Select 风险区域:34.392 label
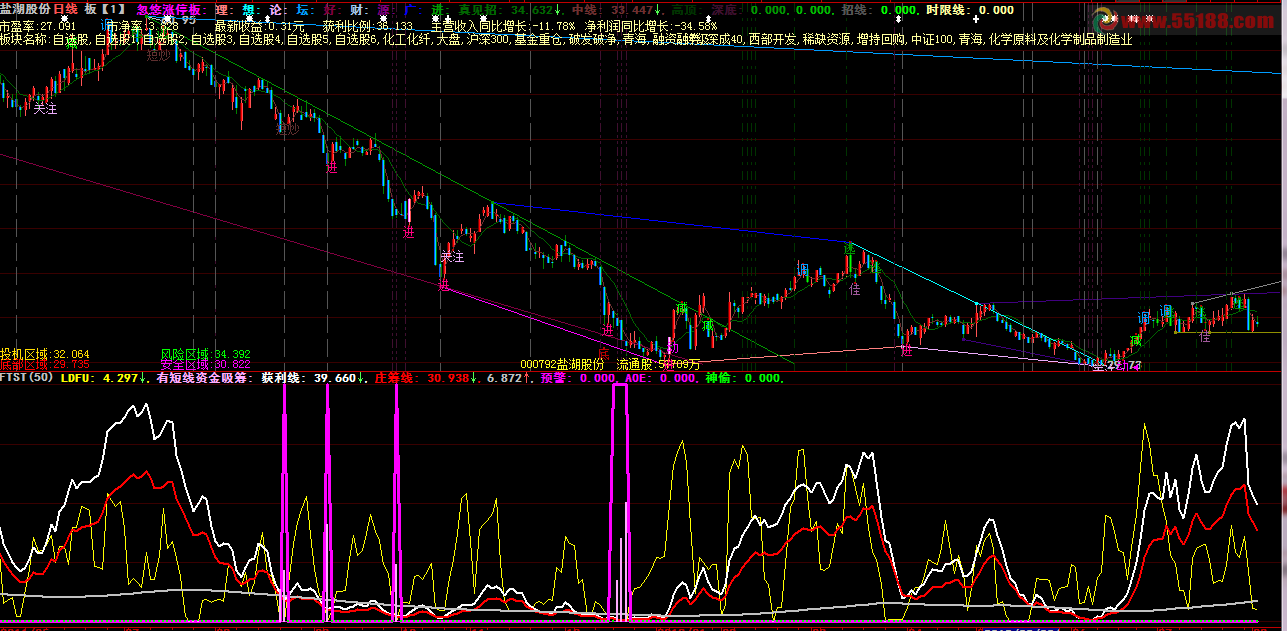 tap(206, 354)
